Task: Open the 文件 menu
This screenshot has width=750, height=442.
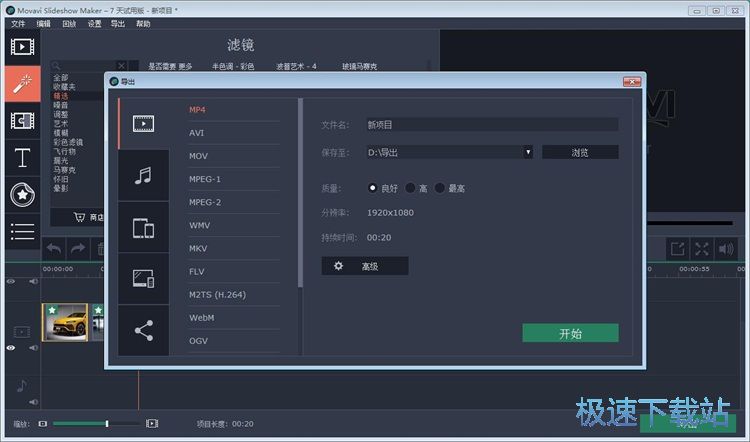Action: (18, 23)
